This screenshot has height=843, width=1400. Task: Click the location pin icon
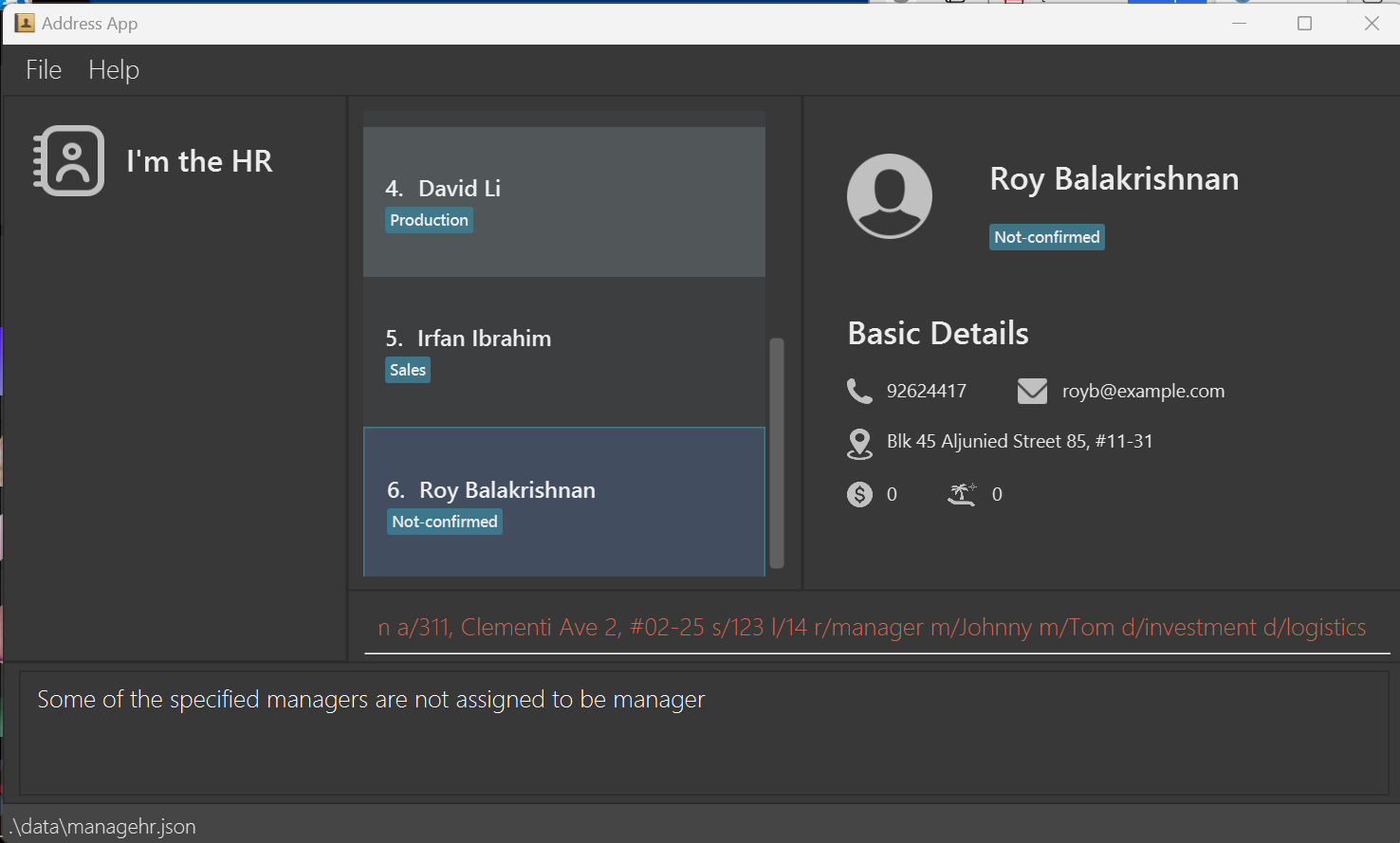(x=859, y=442)
